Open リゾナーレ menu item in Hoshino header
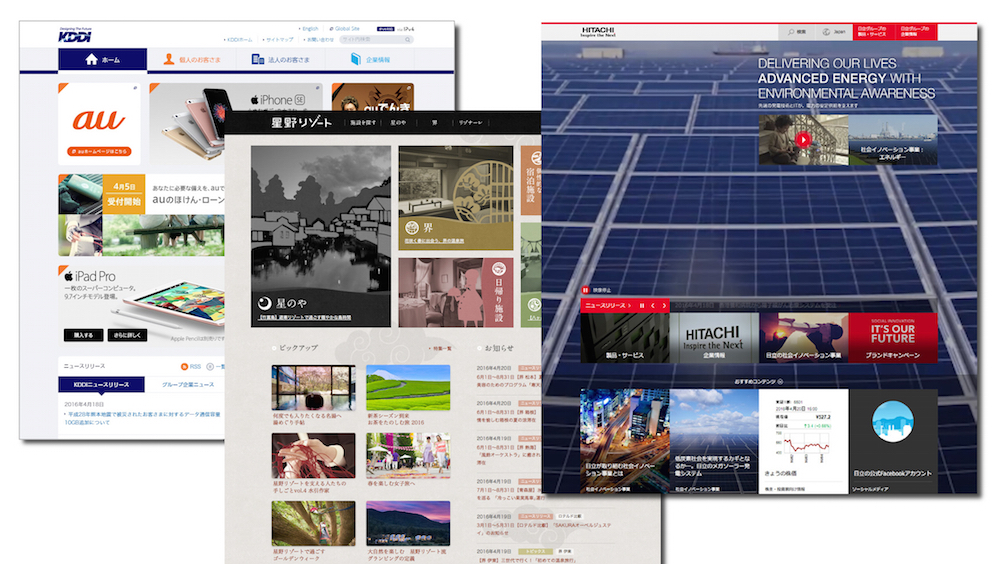Viewport: 1000px width, 564px height. 471,122
